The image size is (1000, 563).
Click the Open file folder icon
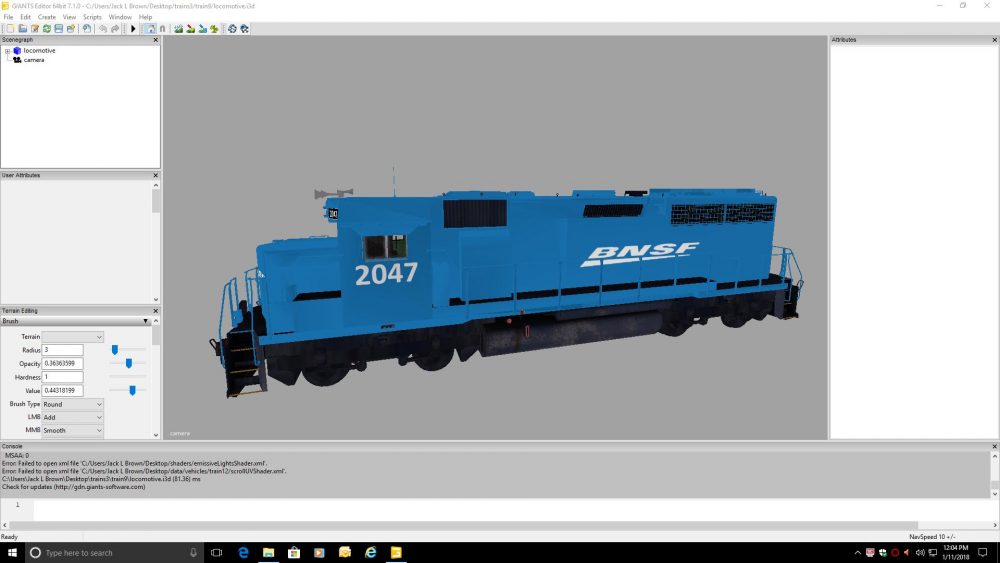click(x=22, y=29)
